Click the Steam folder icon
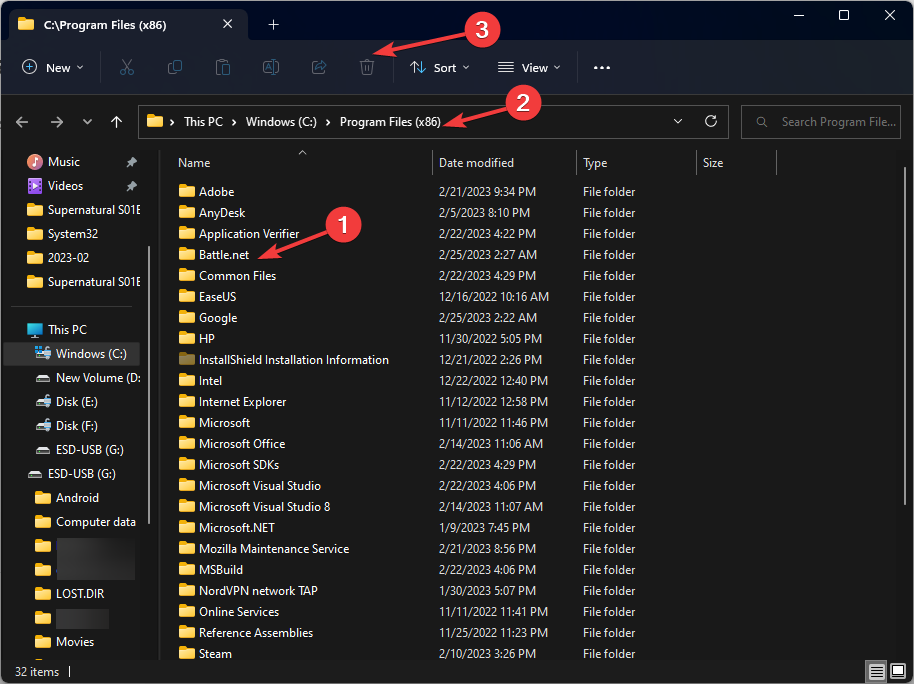 point(187,653)
